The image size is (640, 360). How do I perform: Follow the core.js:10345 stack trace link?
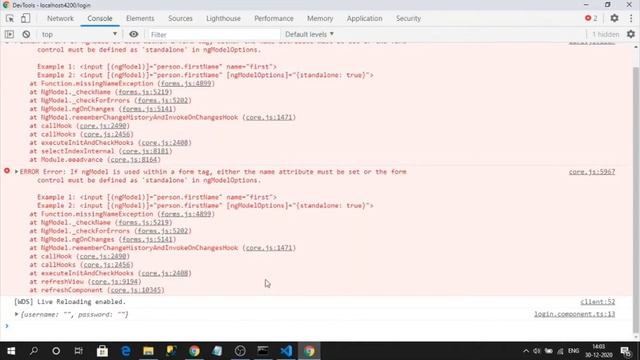[135, 290]
